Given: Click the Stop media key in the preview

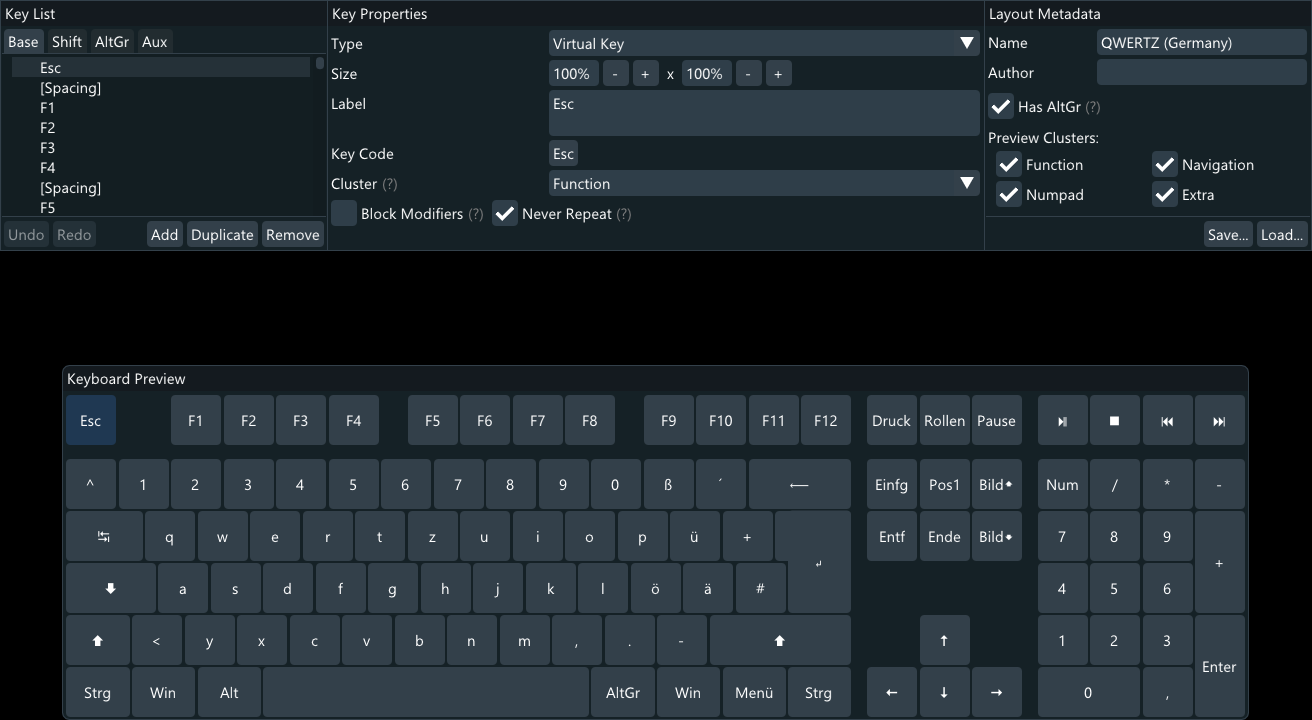Looking at the screenshot, I should click(x=1115, y=420).
